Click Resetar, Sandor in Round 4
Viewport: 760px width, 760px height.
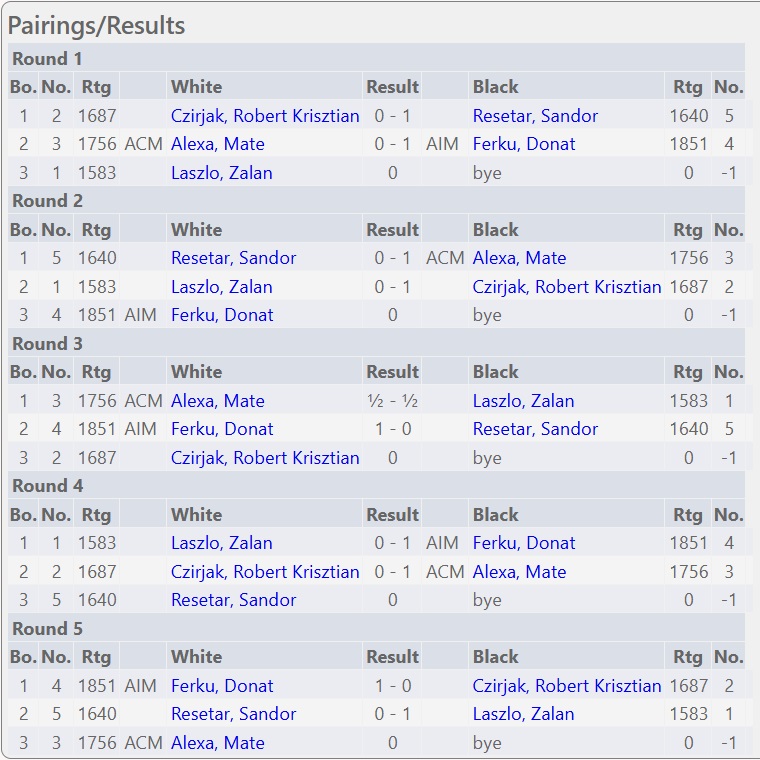pos(233,600)
